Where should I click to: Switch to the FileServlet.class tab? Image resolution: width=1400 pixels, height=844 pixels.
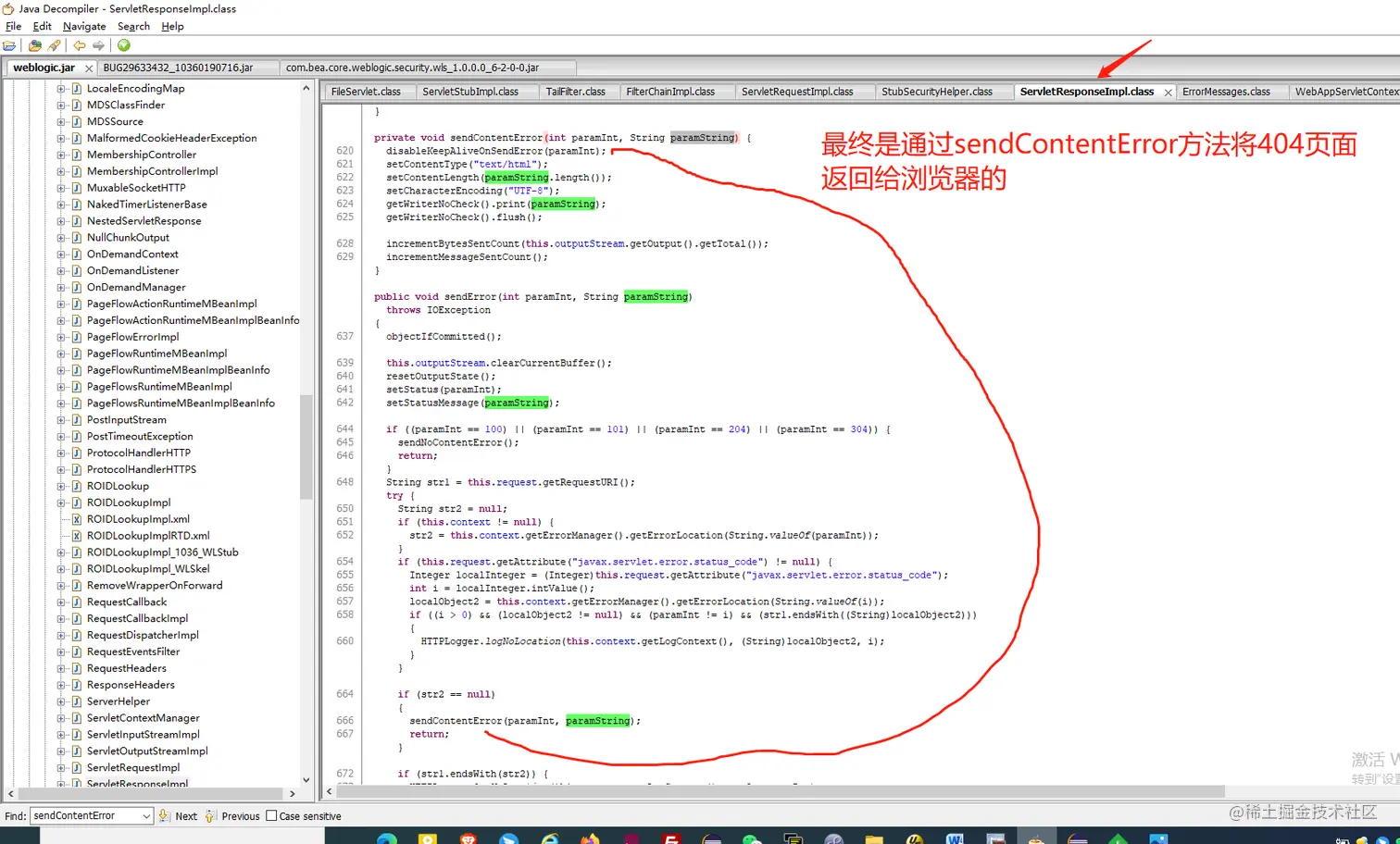[366, 92]
